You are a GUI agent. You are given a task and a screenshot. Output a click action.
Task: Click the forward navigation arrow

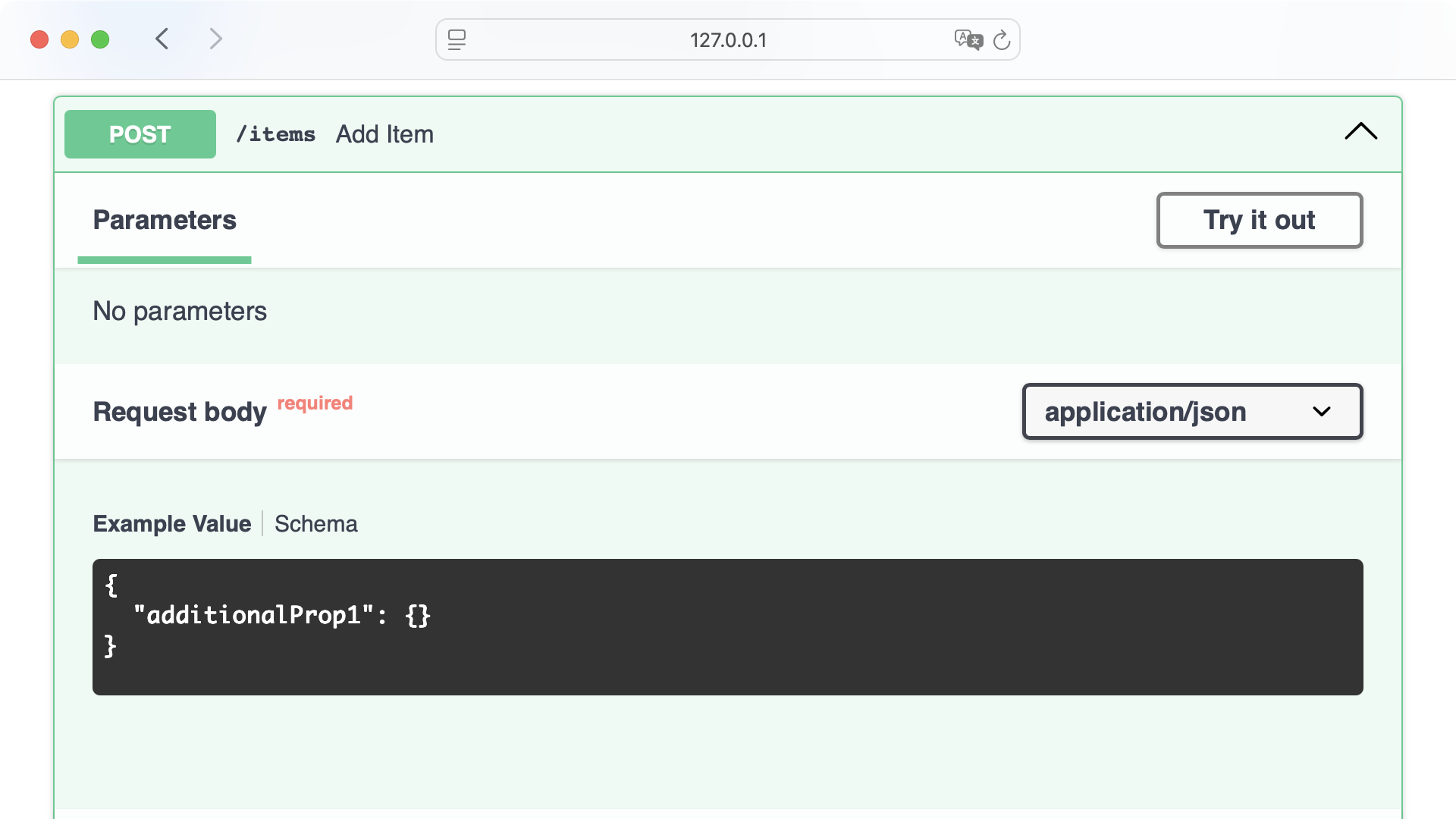[216, 39]
